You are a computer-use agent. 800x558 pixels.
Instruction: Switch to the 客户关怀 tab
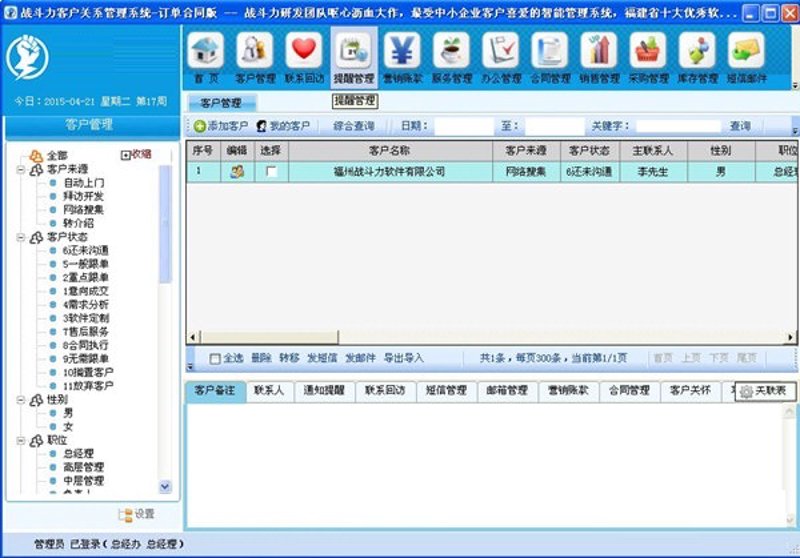[690, 391]
